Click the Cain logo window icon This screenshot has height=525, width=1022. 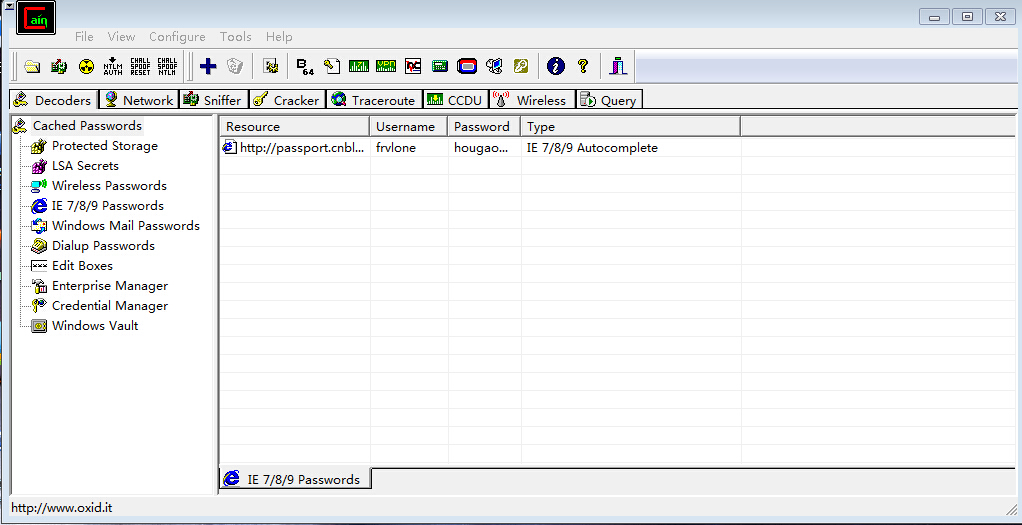pos(36,18)
